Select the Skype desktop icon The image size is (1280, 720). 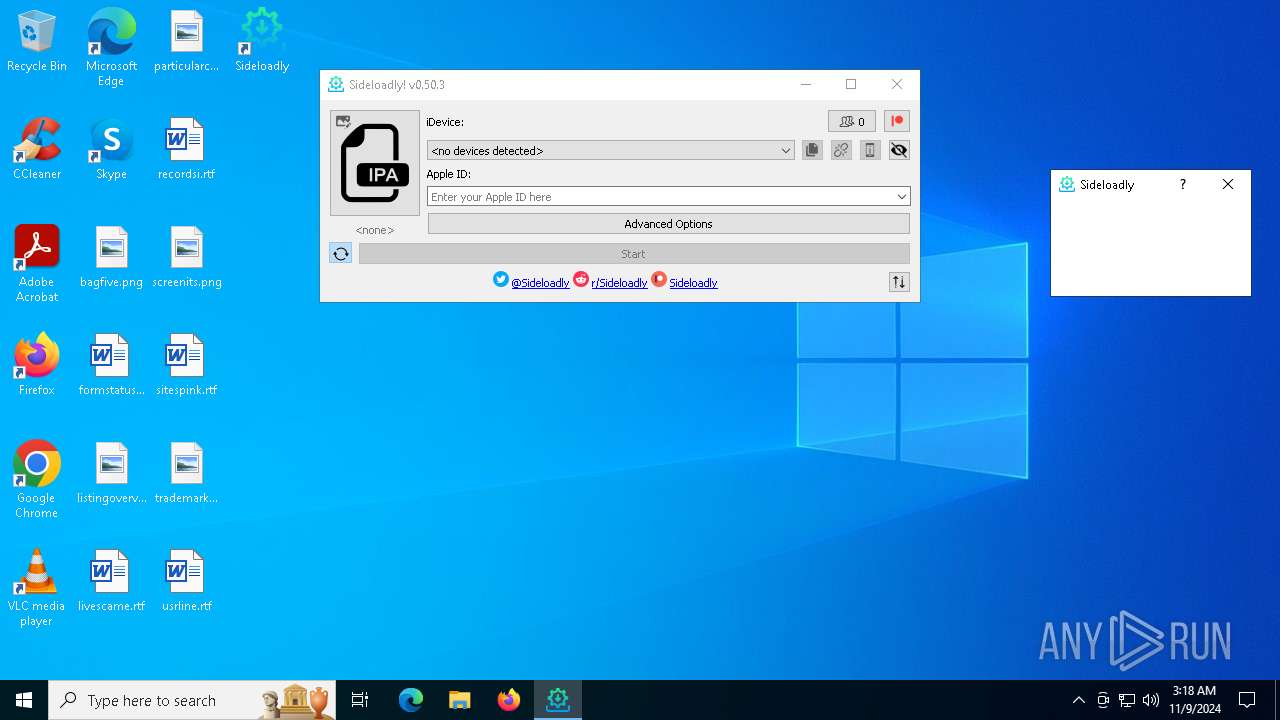(x=111, y=149)
